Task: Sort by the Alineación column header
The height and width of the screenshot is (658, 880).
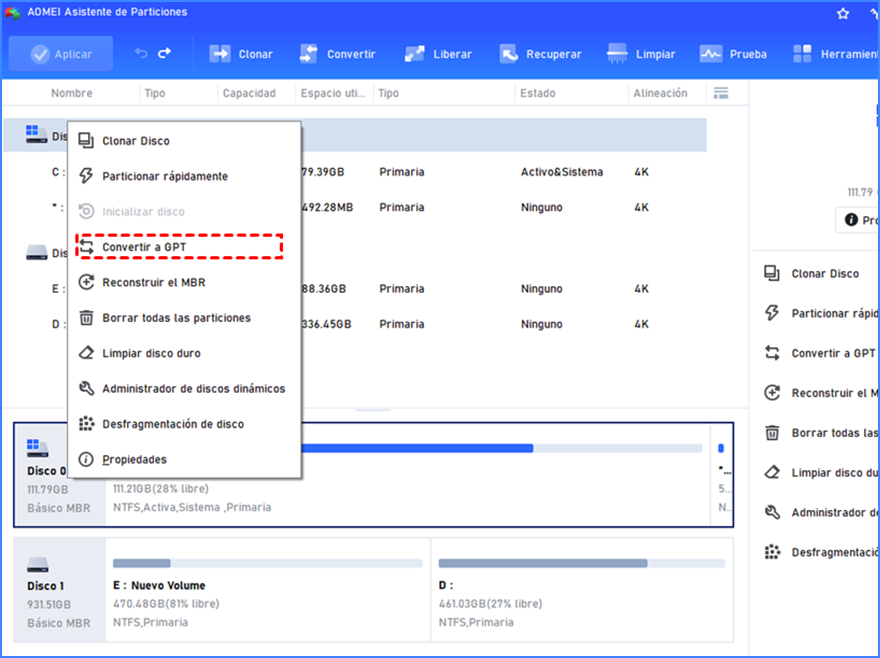Action: click(660, 93)
